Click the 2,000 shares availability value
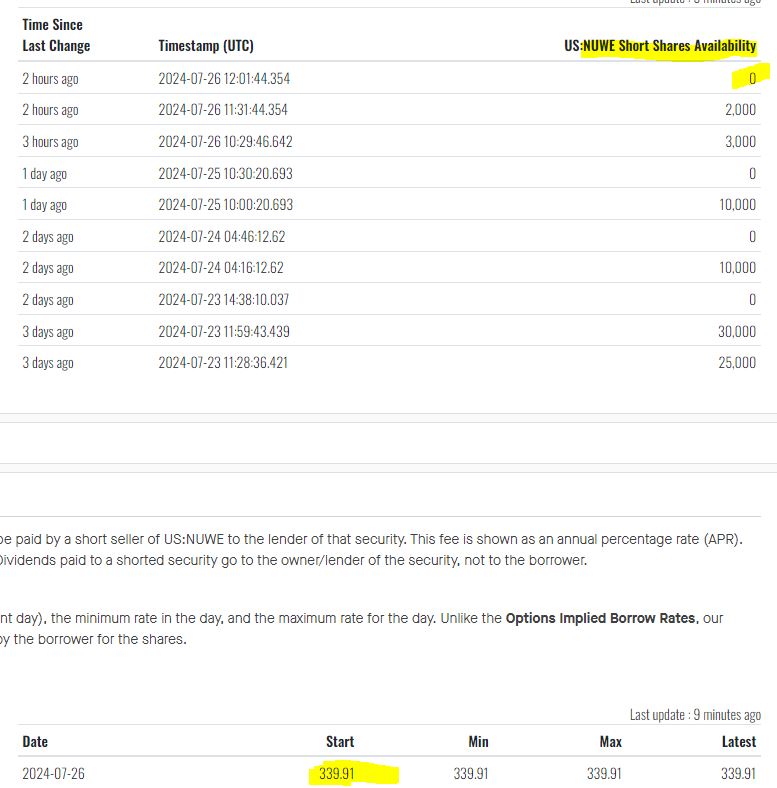Viewport: 777px width, 788px height. (740, 110)
